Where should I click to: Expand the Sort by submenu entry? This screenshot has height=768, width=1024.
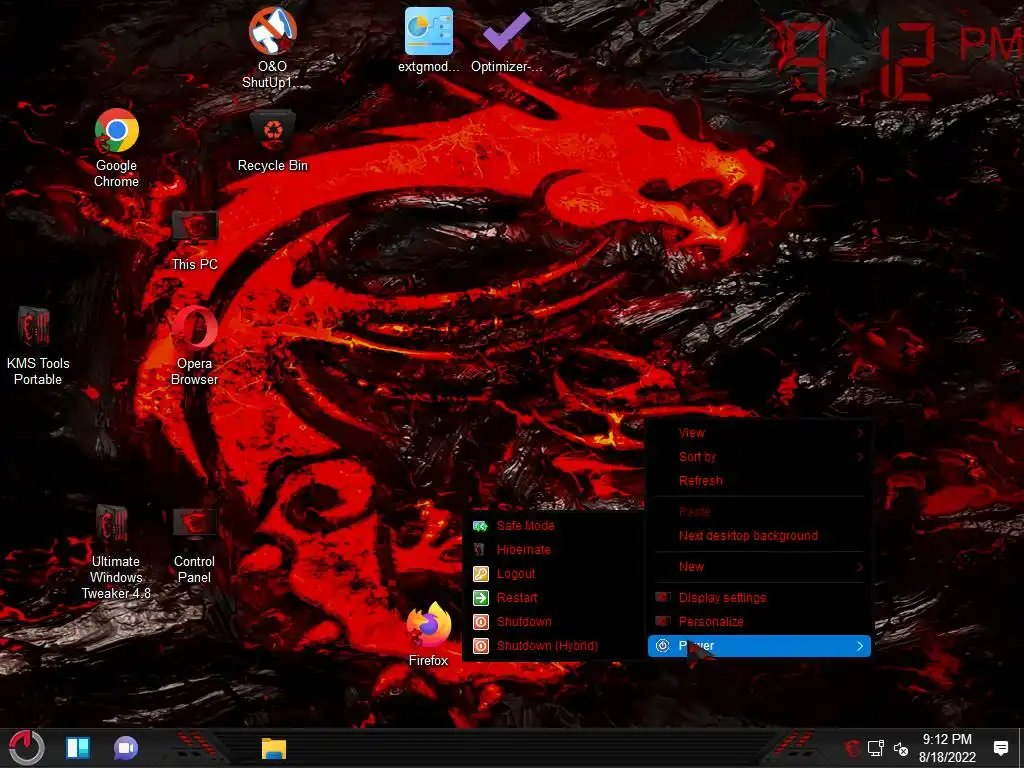pos(760,457)
